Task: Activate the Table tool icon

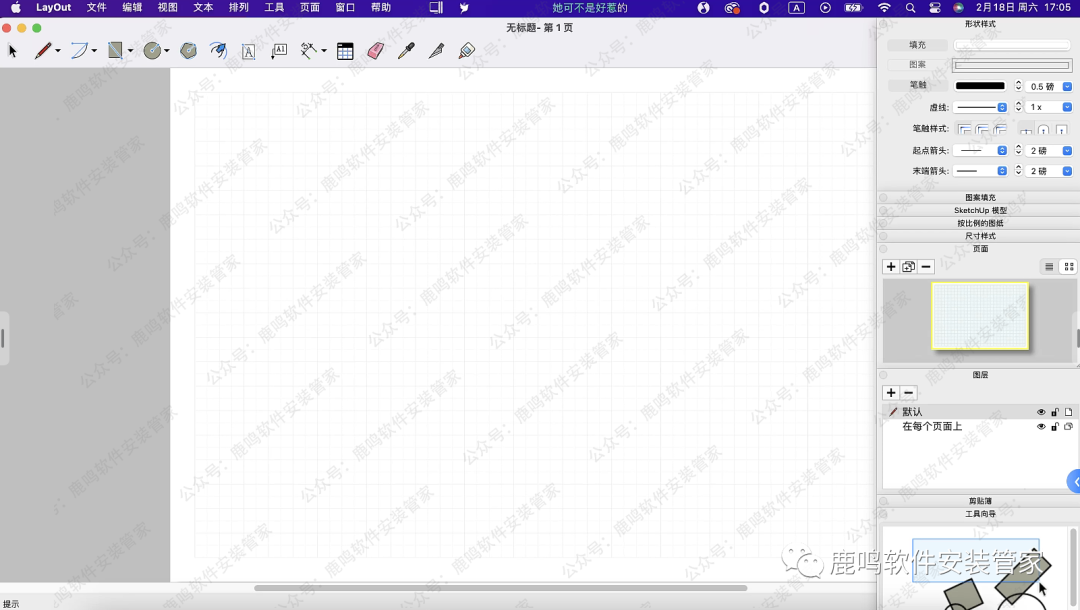Action: tap(345, 51)
